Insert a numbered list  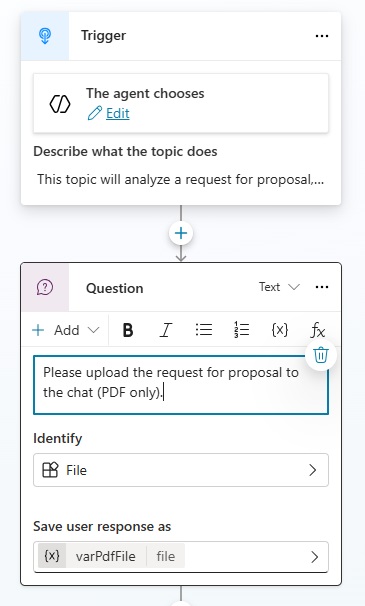point(241,330)
